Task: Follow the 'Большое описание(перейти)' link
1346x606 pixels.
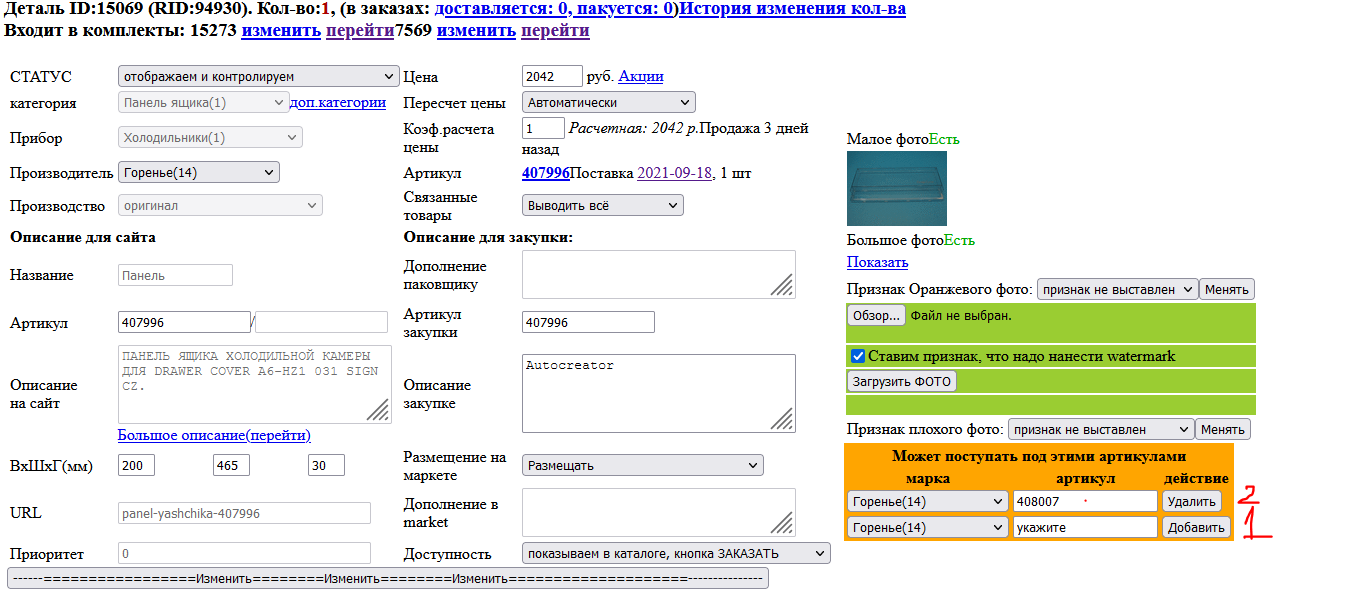Action: tap(212, 435)
